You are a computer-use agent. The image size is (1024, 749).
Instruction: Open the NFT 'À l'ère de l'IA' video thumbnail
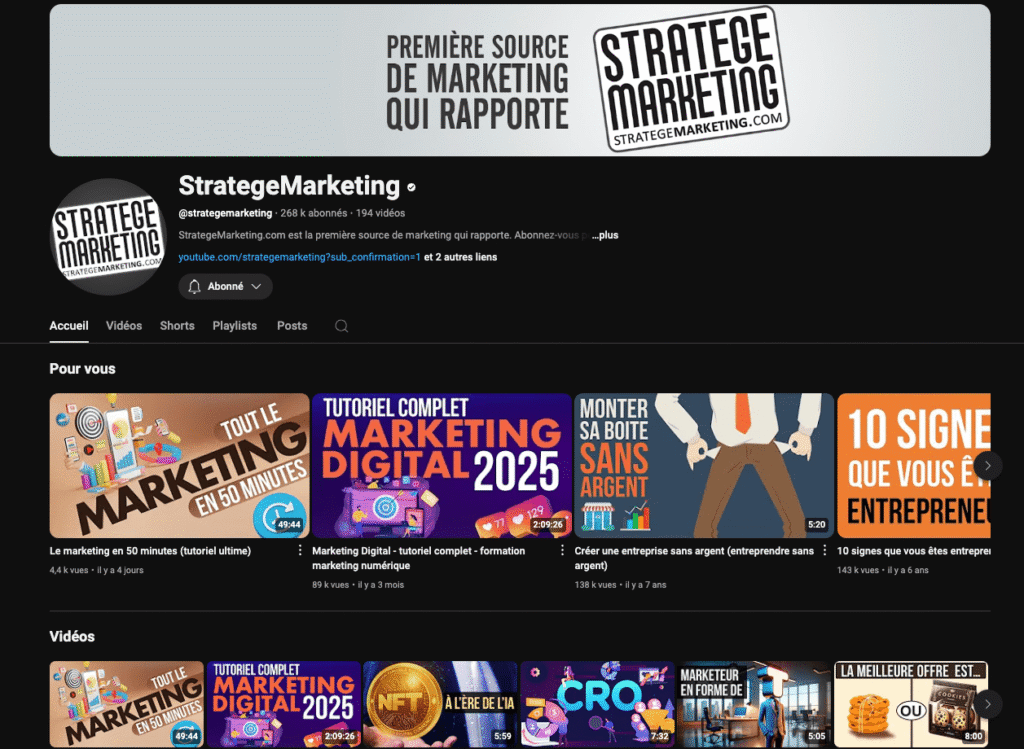(x=440, y=704)
